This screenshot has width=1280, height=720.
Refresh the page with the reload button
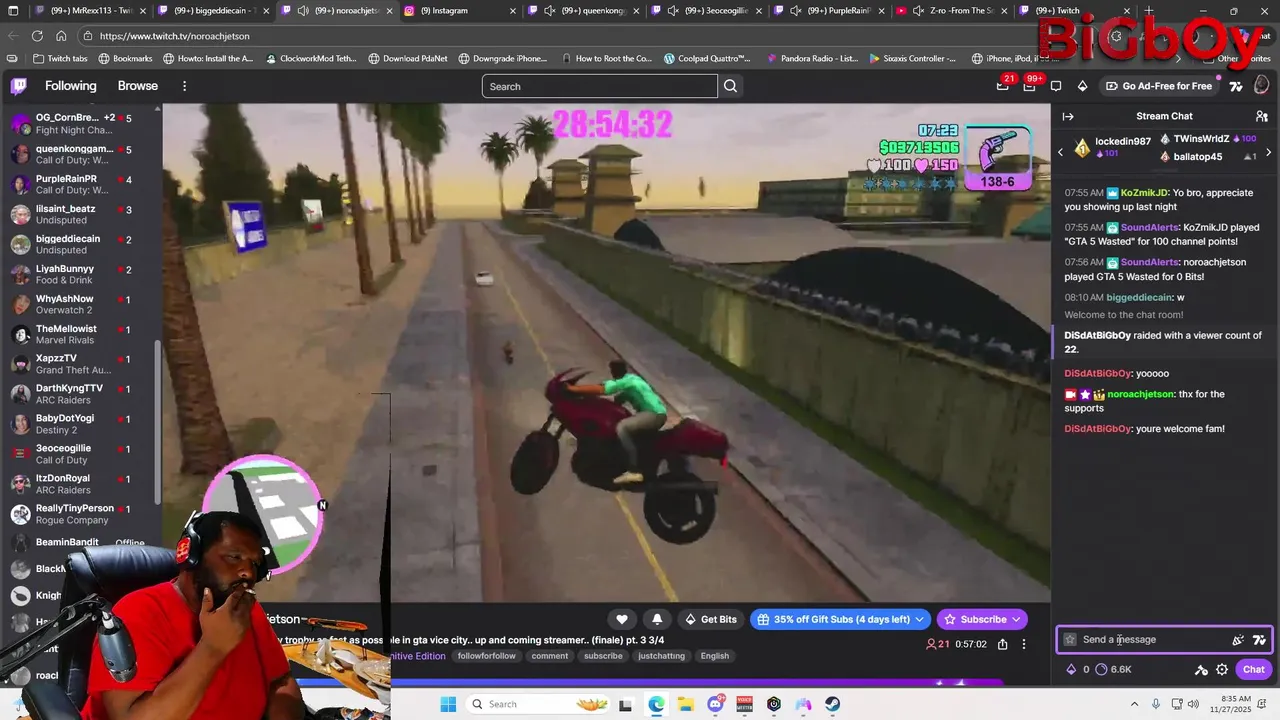(37, 36)
